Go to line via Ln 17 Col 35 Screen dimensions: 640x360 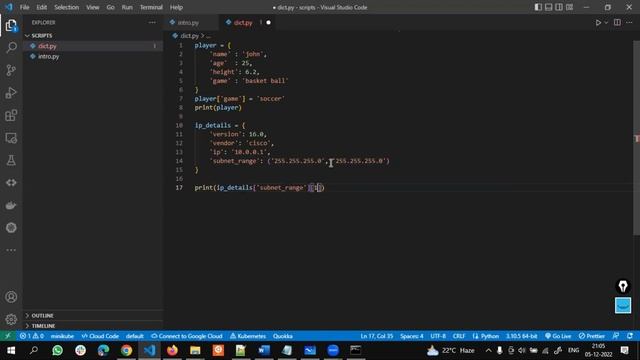pyautogui.click(x=377, y=336)
